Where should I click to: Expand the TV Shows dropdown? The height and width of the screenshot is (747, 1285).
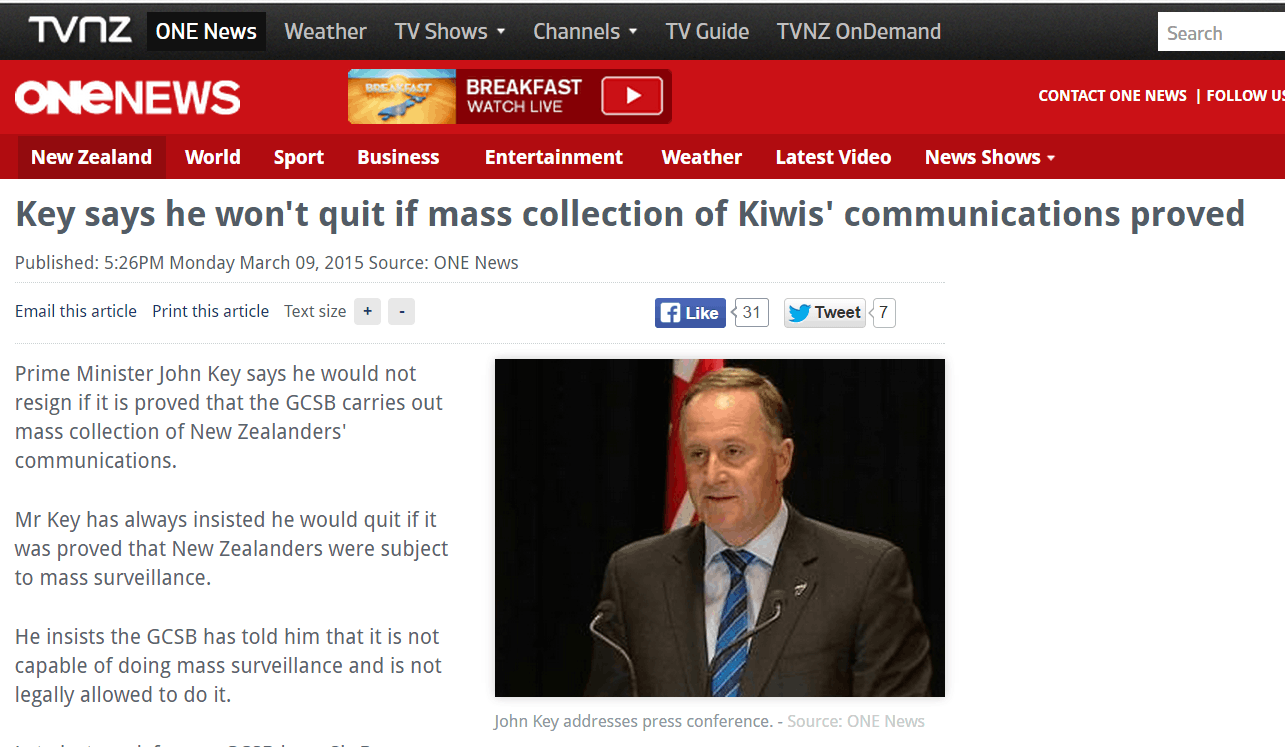pos(450,31)
